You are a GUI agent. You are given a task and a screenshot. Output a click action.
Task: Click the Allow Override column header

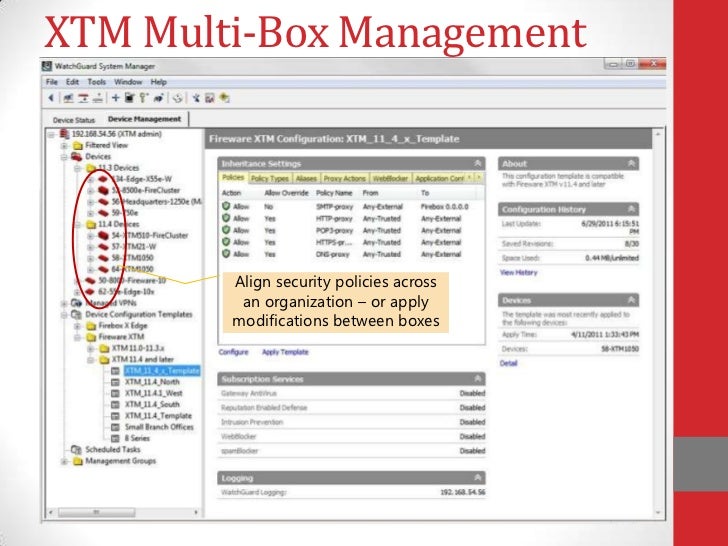[x=286, y=193]
